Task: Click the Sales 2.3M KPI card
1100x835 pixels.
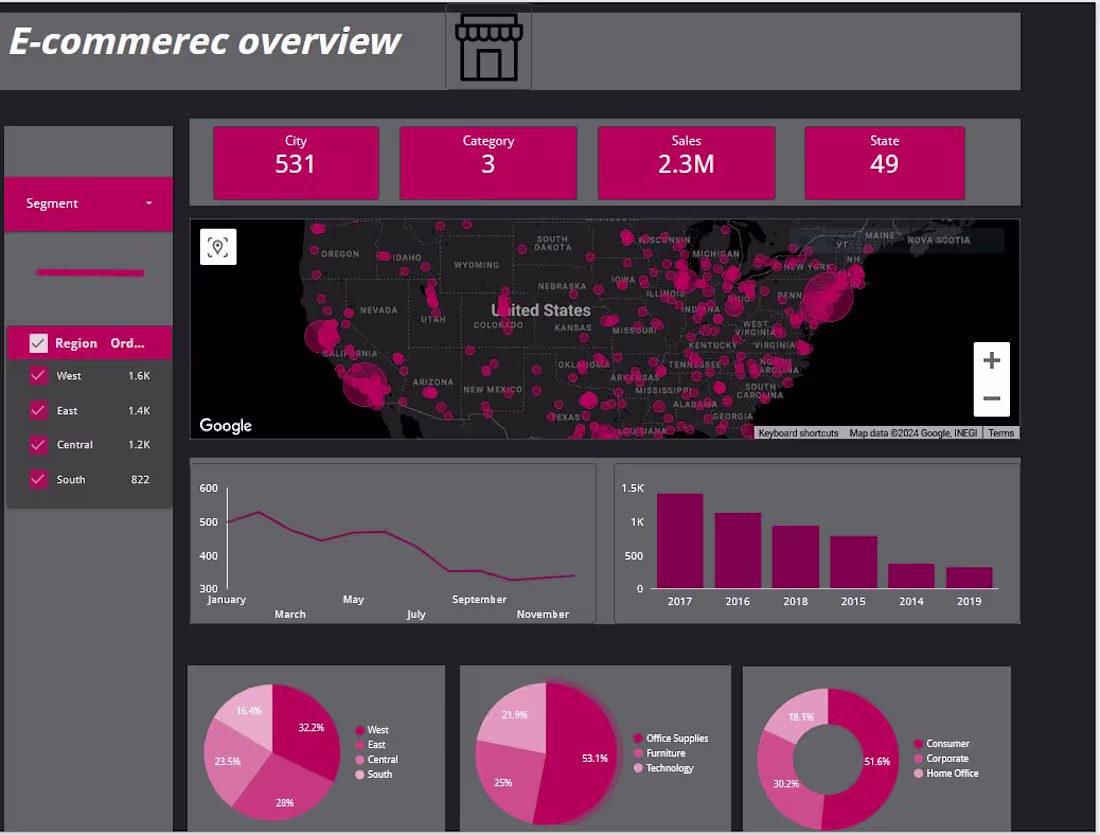Action: 686,162
